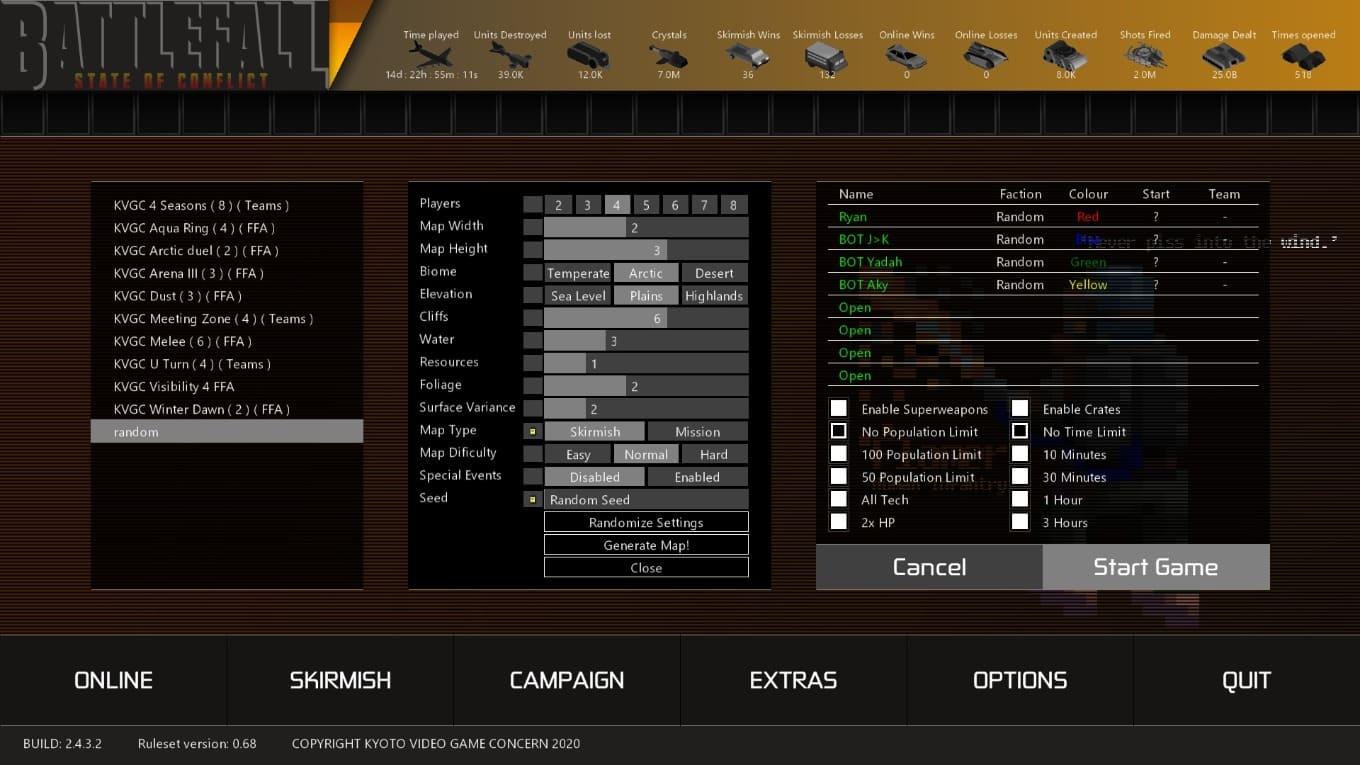Set players count to 8
Screen dimensions: 1360x765
733,204
